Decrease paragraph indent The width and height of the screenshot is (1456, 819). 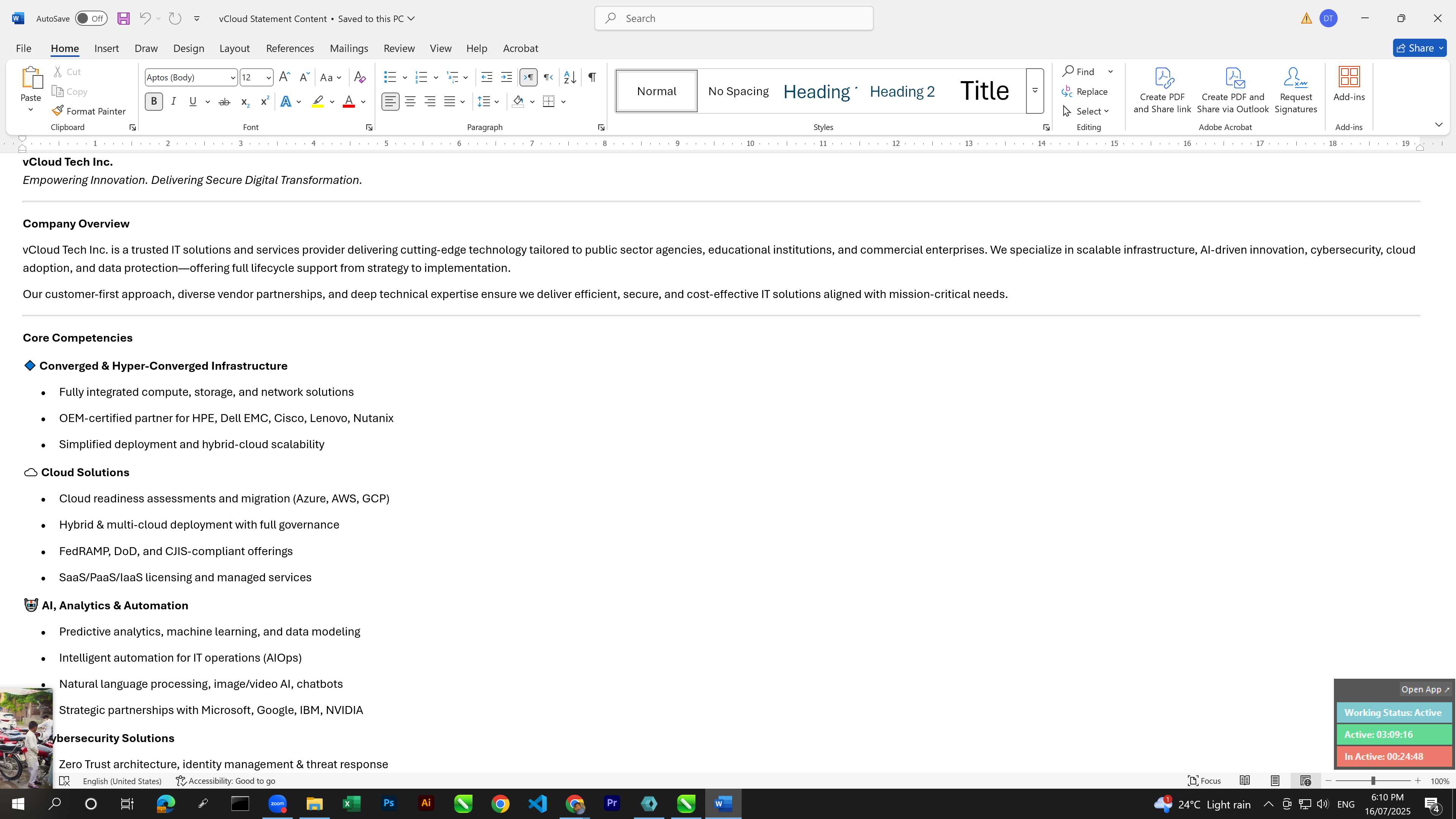pyautogui.click(x=486, y=77)
